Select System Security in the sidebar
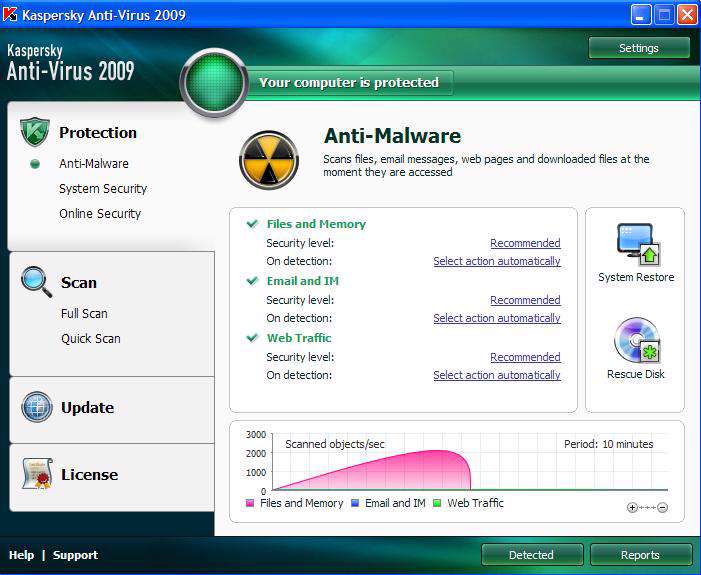Screen dimensions: 701x575 pyautogui.click(x=103, y=189)
